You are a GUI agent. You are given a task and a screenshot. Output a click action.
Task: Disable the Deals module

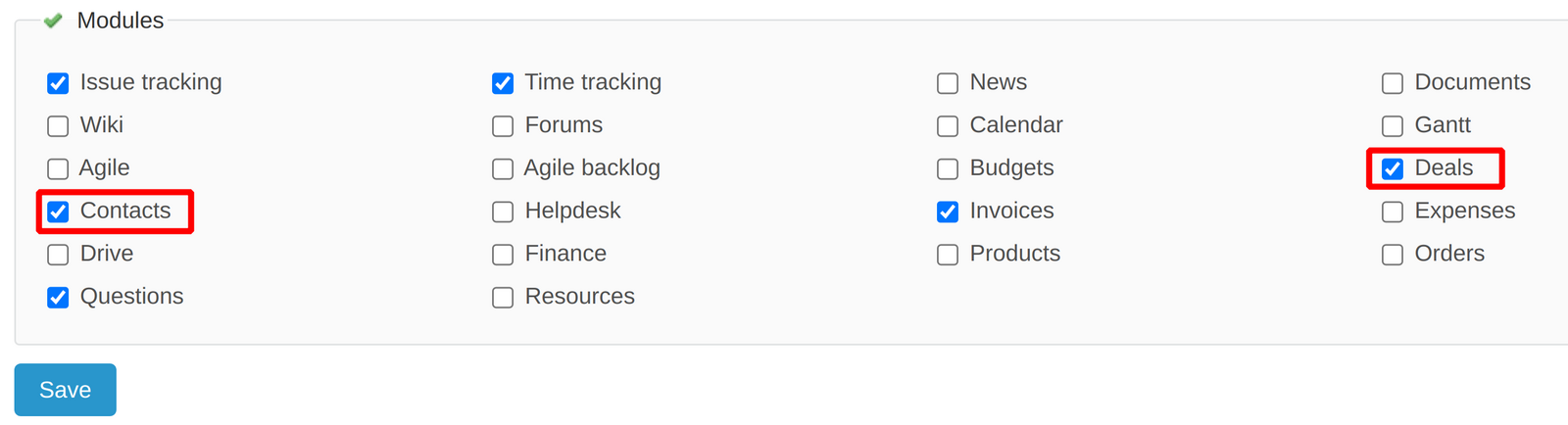coord(1393,168)
